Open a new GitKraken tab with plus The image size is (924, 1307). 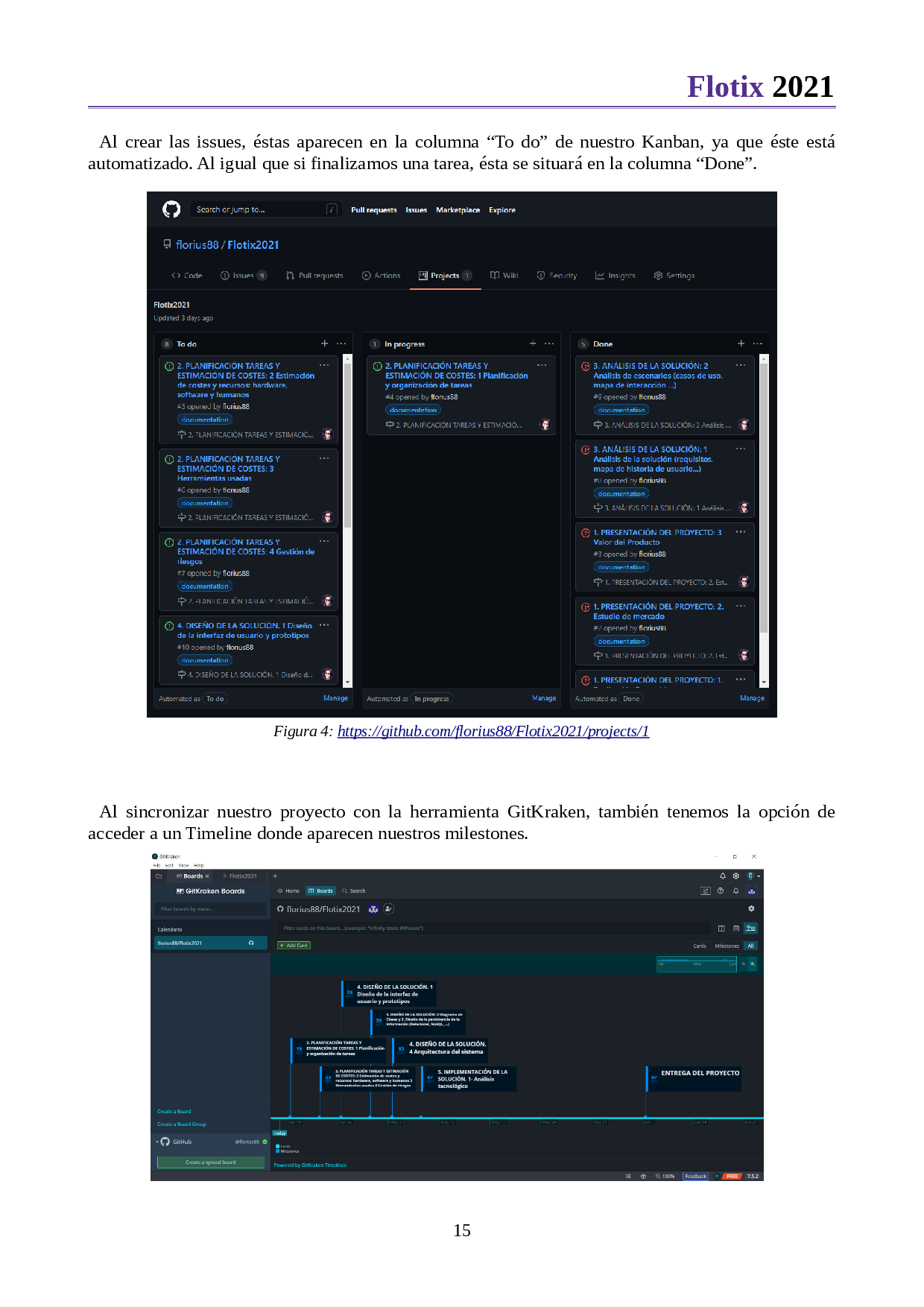pos(275,876)
